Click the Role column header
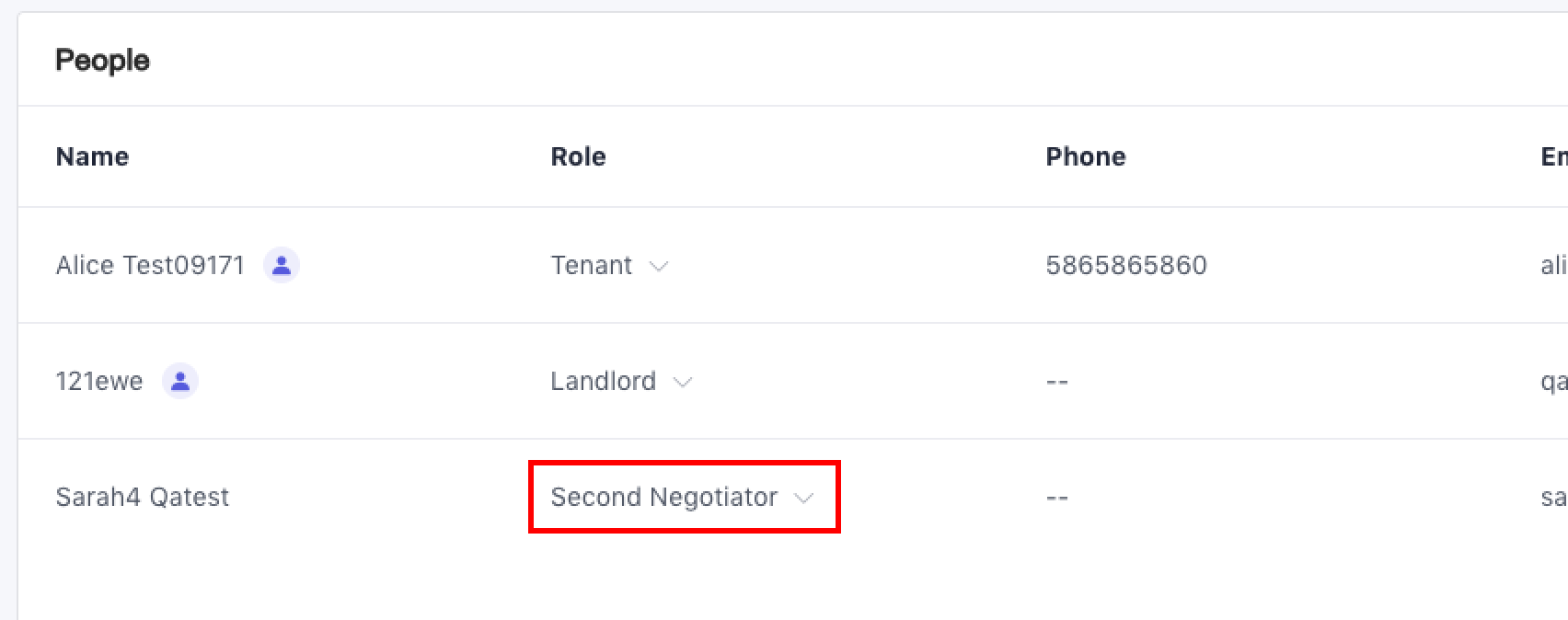1568x620 pixels. tap(578, 156)
